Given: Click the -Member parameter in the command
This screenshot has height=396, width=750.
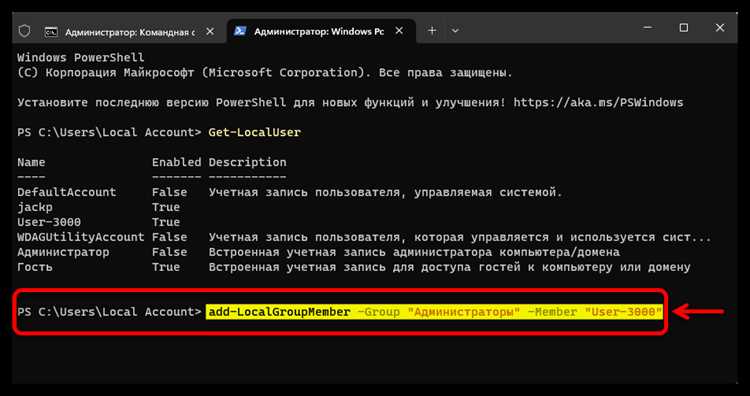Looking at the screenshot, I should pyautogui.click(x=552, y=312).
